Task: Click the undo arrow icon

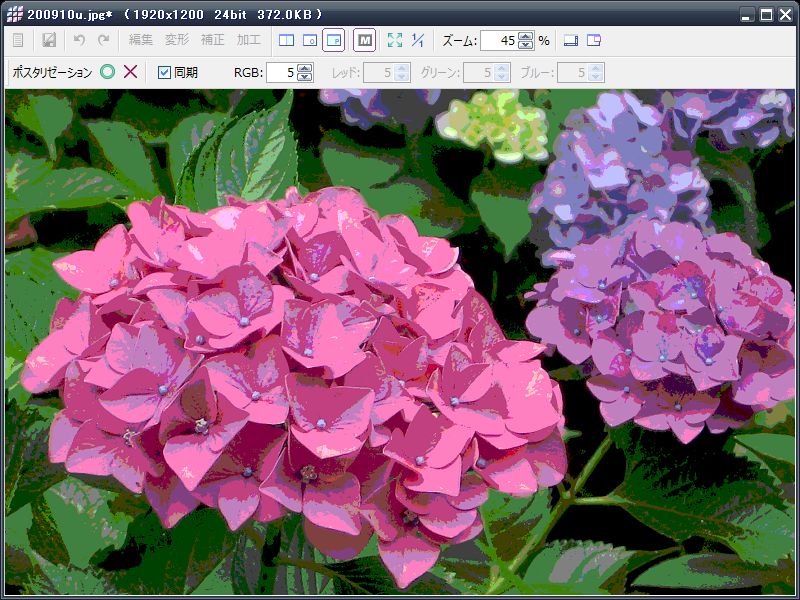Action: click(79, 41)
